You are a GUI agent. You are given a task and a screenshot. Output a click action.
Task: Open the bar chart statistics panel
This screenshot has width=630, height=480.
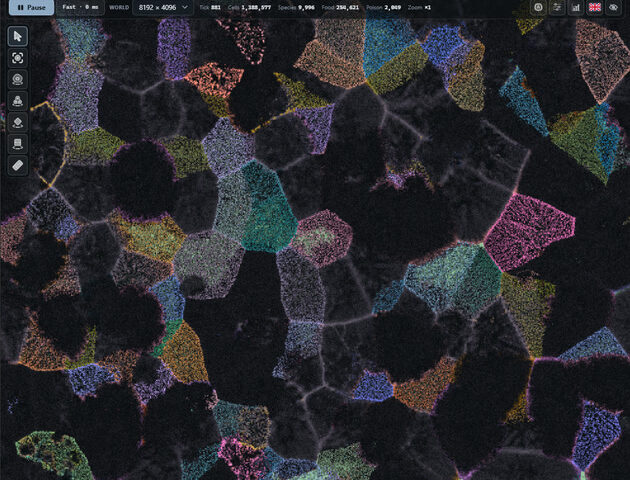coord(576,7)
